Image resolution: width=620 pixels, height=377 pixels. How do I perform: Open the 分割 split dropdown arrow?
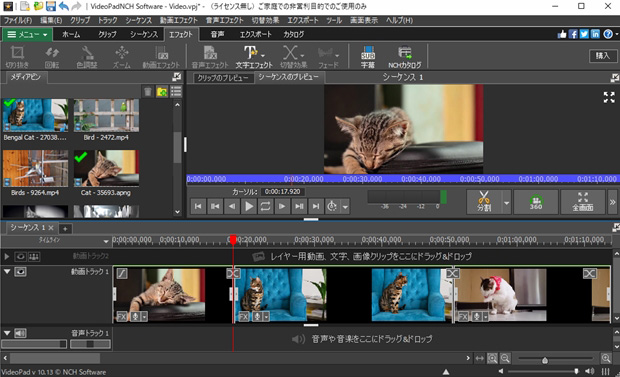(506, 203)
